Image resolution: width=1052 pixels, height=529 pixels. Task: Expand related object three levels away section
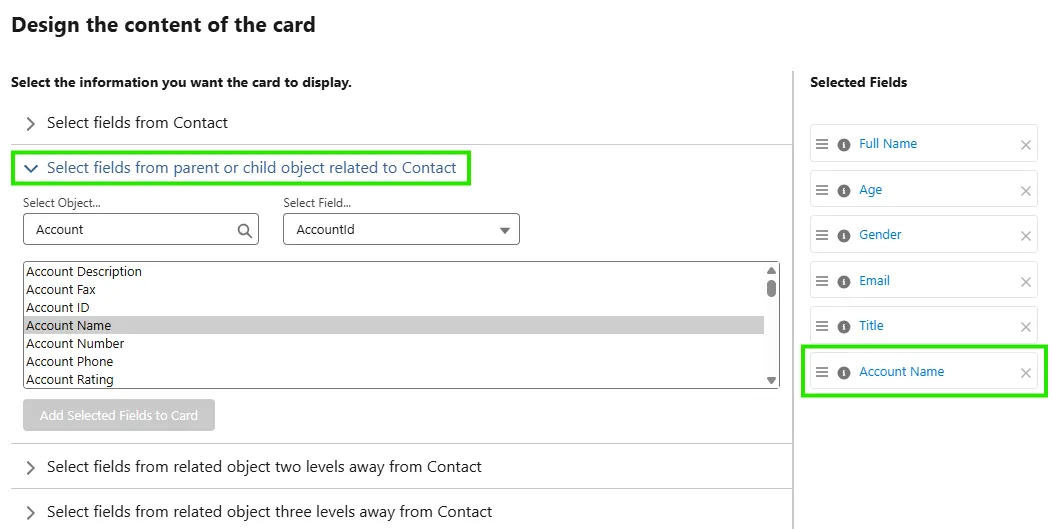pos(31,512)
